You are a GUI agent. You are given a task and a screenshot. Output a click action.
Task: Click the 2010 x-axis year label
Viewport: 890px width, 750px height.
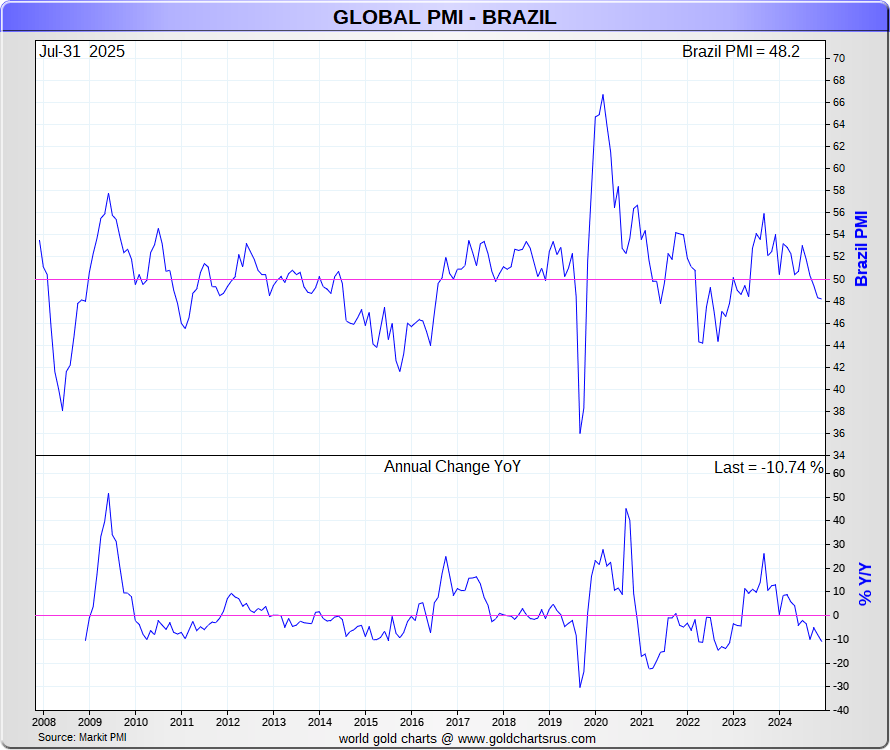136,722
